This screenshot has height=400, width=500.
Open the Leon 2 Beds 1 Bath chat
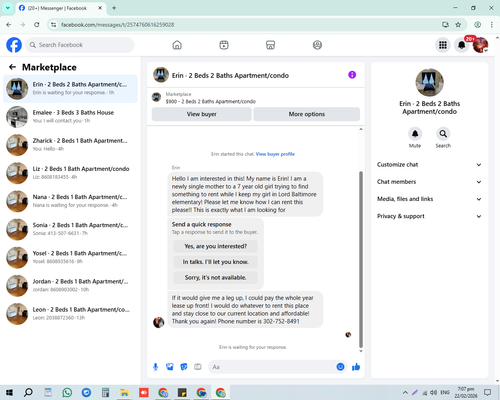pos(70,314)
